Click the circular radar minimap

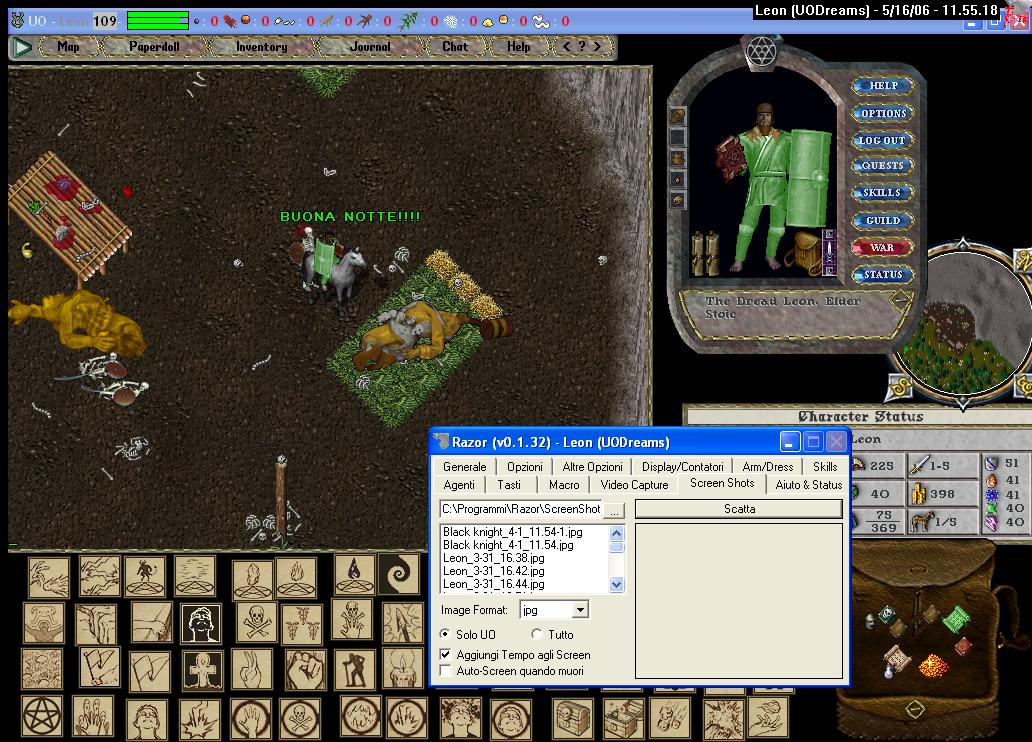pos(964,324)
